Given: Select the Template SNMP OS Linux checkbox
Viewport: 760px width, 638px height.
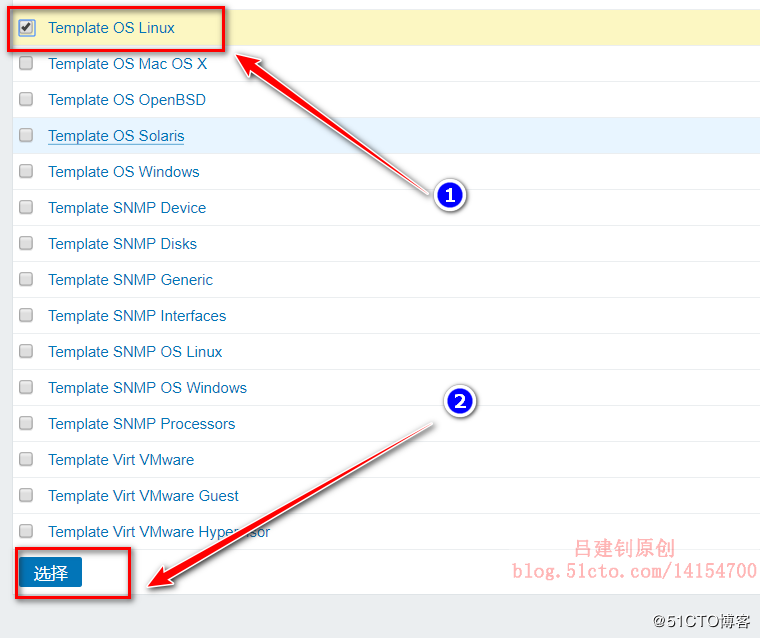Looking at the screenshot, I should [x=26, y=351].
